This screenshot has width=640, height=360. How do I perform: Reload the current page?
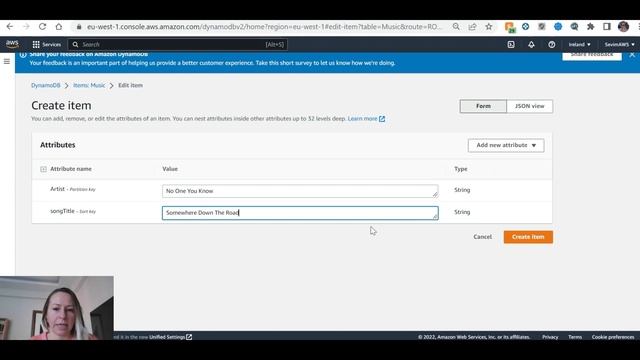pos(42,27)
